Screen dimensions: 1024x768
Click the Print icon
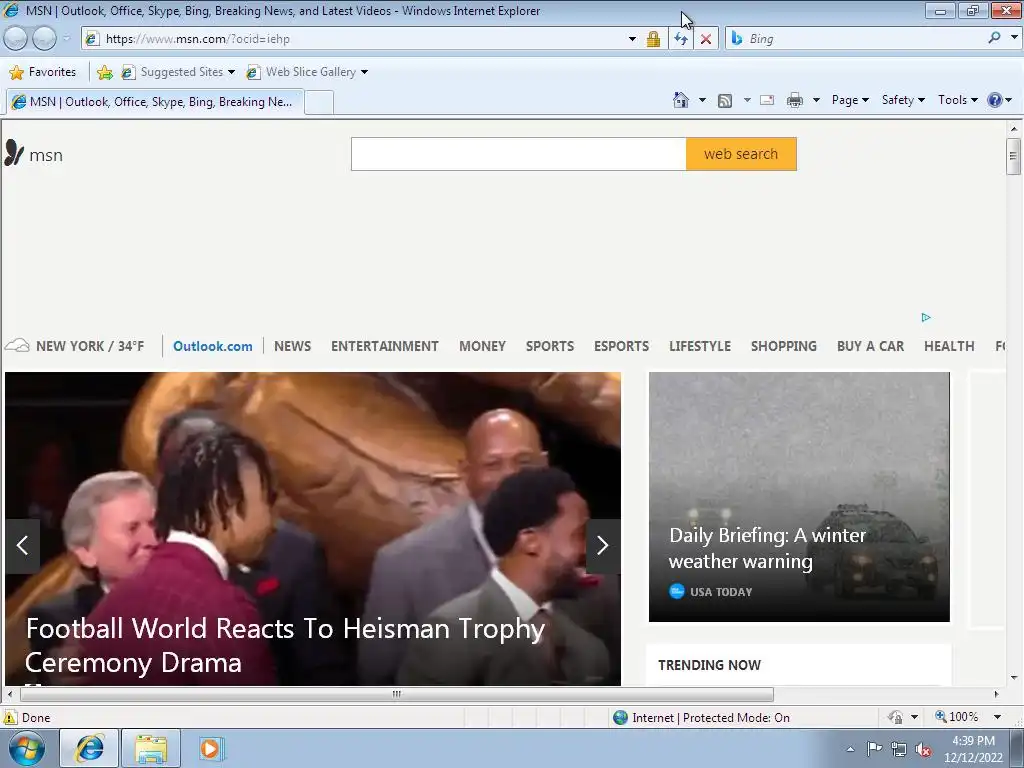[794, 100]
